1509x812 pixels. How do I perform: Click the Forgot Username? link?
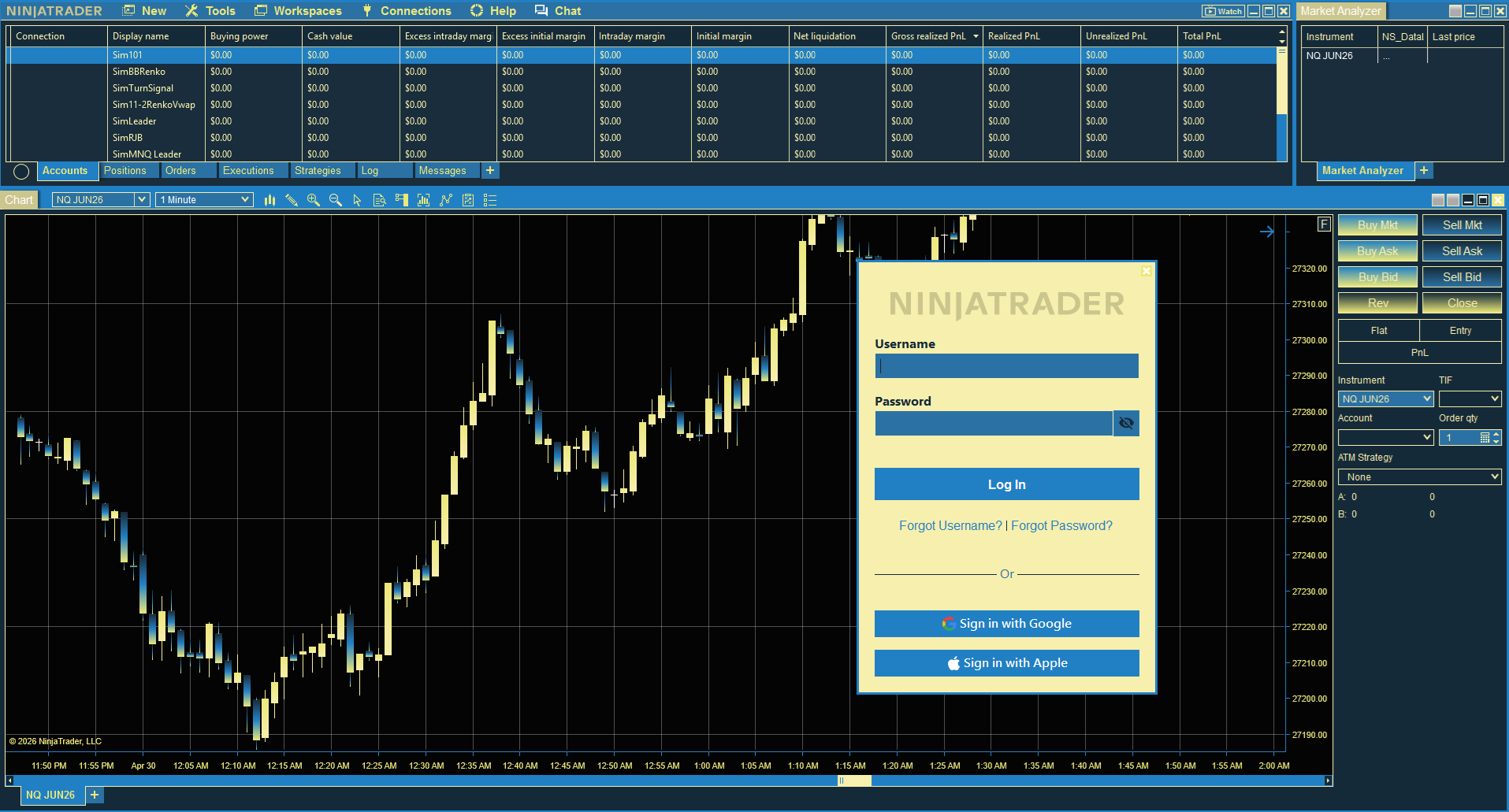click(950, 525)
